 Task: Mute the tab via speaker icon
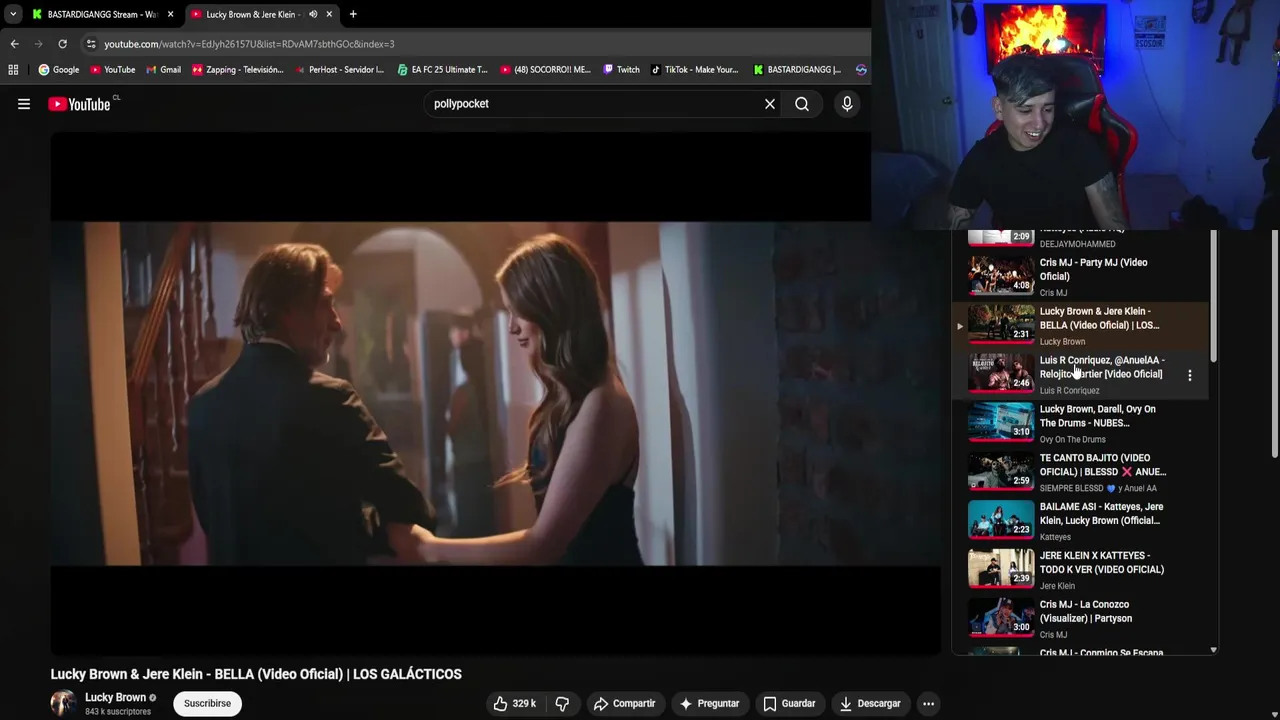(x=313, y=14)
